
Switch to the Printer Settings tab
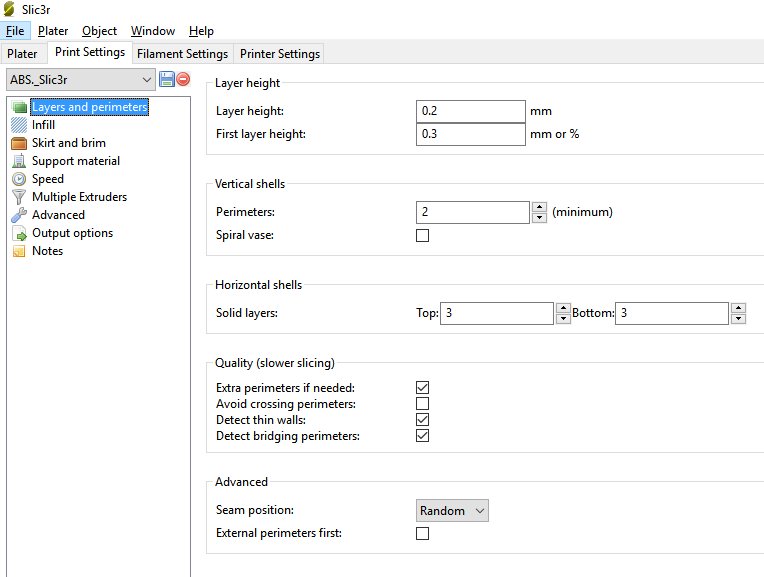click(279, 54)
